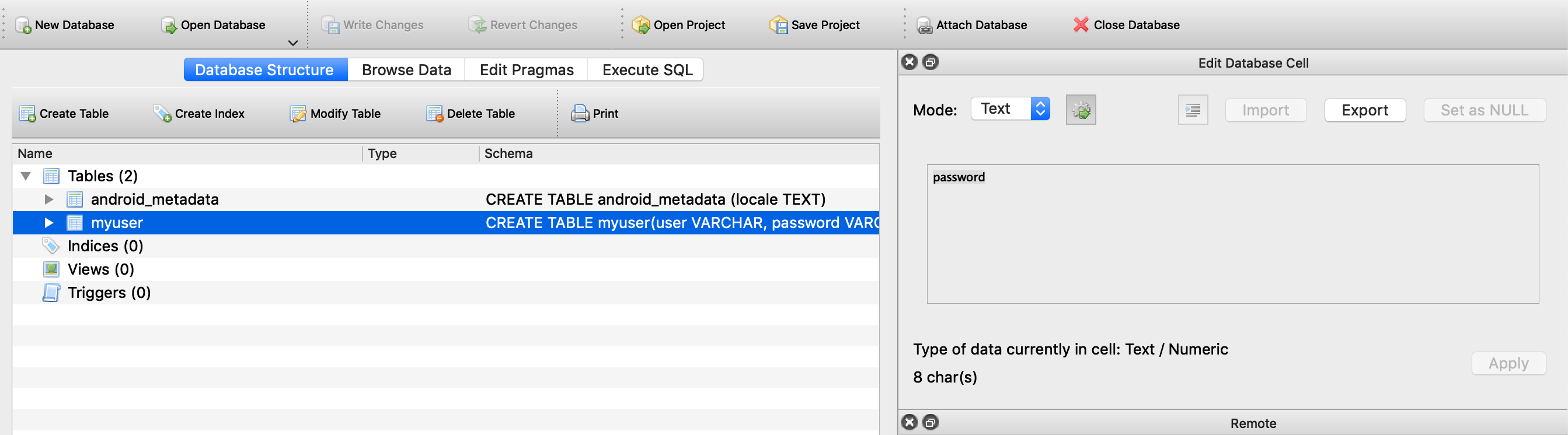The height and width of the screenshot is (435, 1568).
Task: Click the Attach Database icon
Action: [x=925, y=26]
